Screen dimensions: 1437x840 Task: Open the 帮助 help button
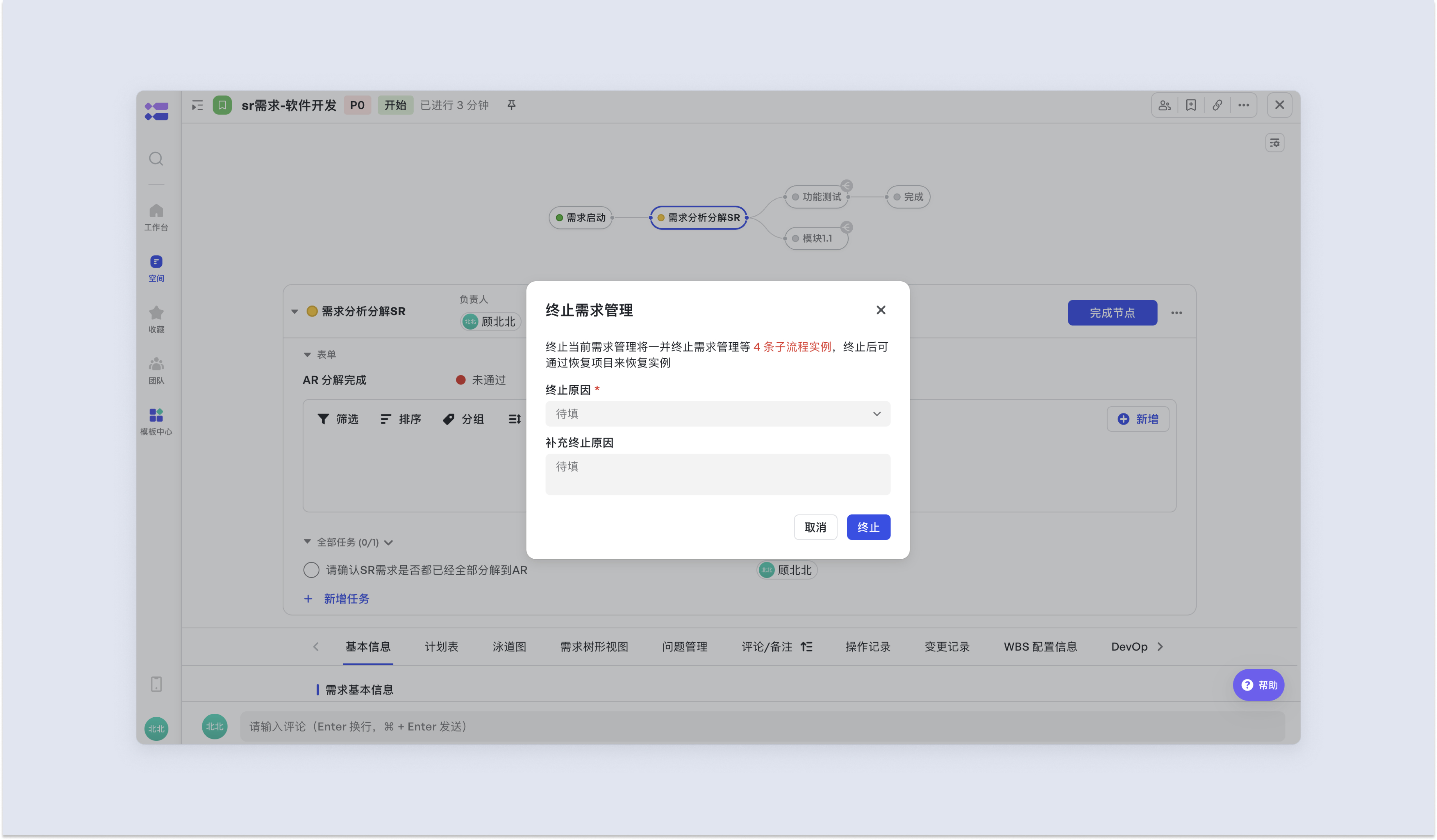[x=1258, y=684]
